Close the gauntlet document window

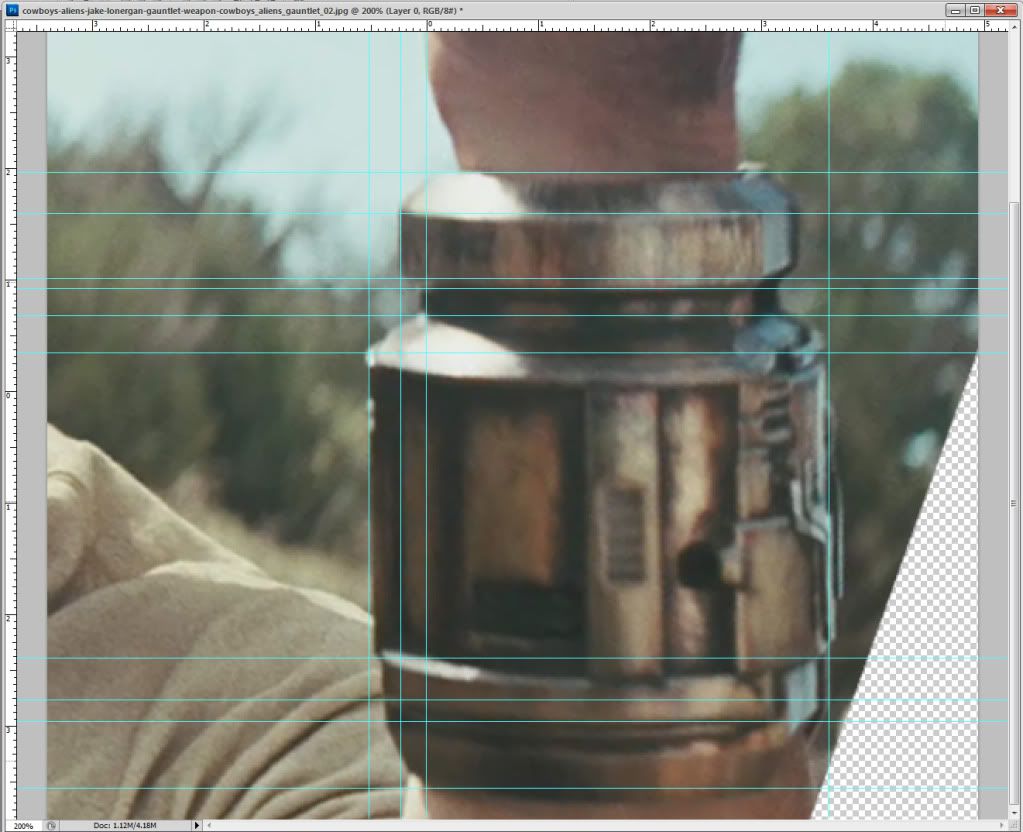tap(1000, 10)
